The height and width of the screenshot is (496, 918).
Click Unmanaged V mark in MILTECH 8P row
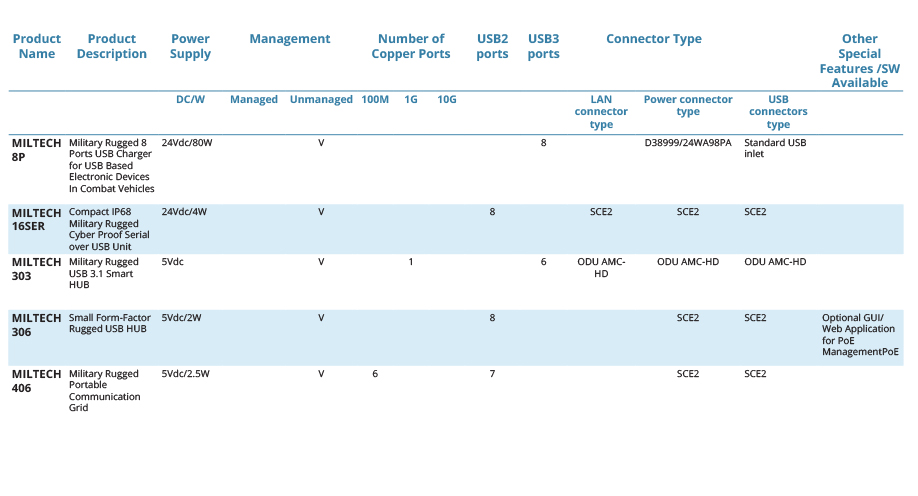pyautogui.click(x=321, y=143)
